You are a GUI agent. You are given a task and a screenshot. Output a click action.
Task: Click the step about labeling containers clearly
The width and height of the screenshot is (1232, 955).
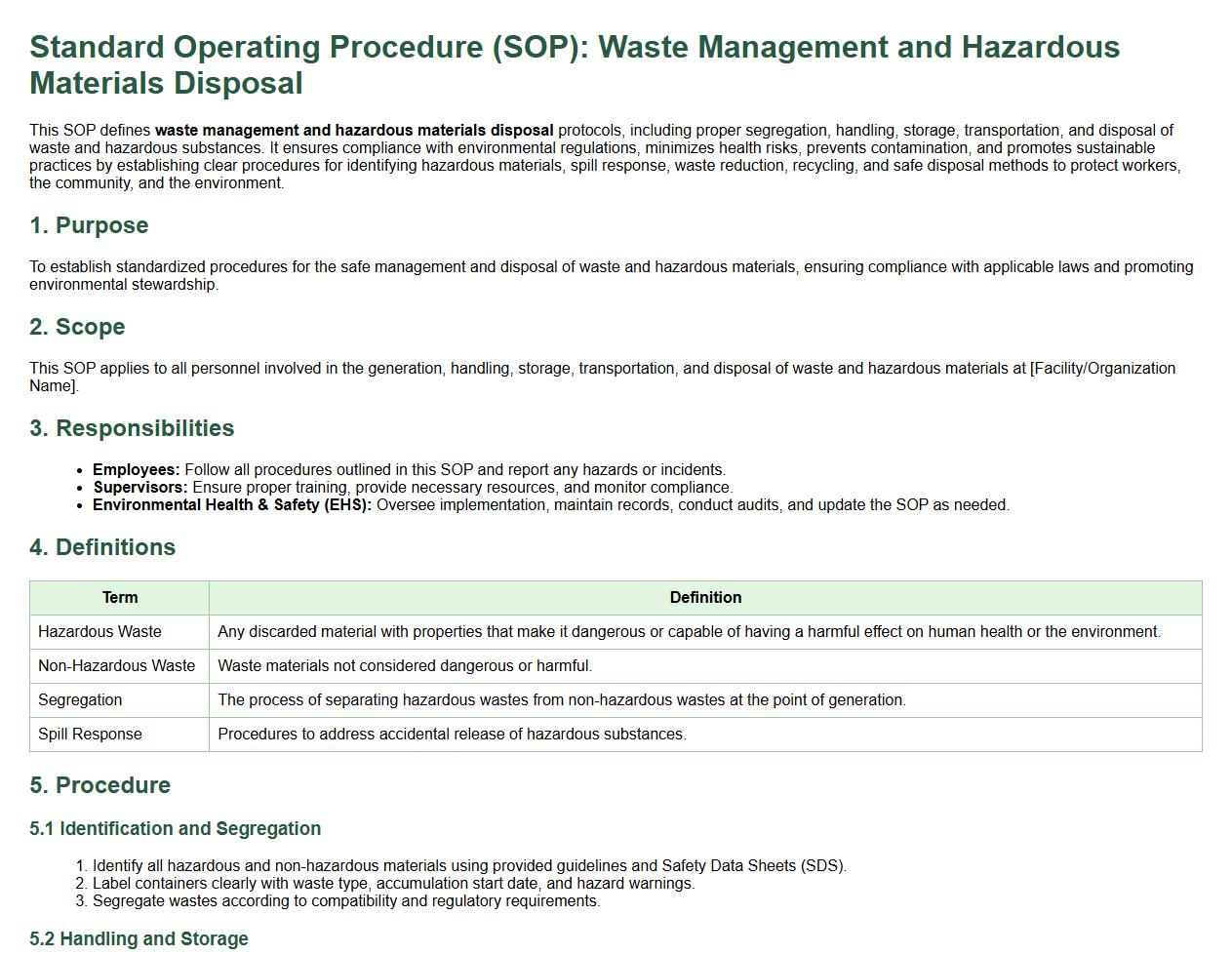pyautogui.click(x=393, y=884)
